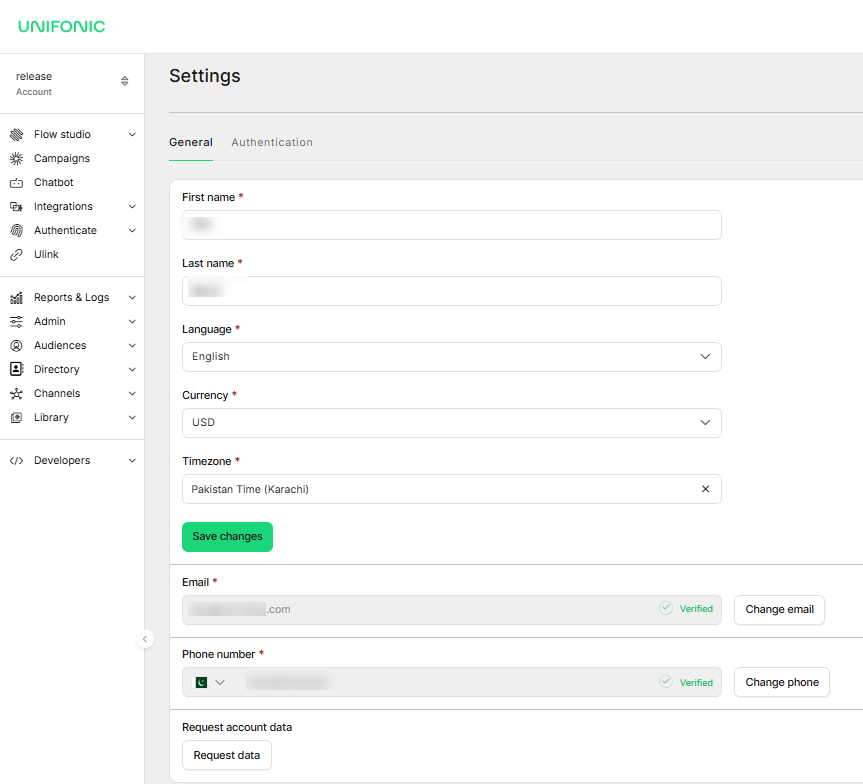Click the green Save changes button
This screenshot has height=784, width=863.
coord(227,537)
